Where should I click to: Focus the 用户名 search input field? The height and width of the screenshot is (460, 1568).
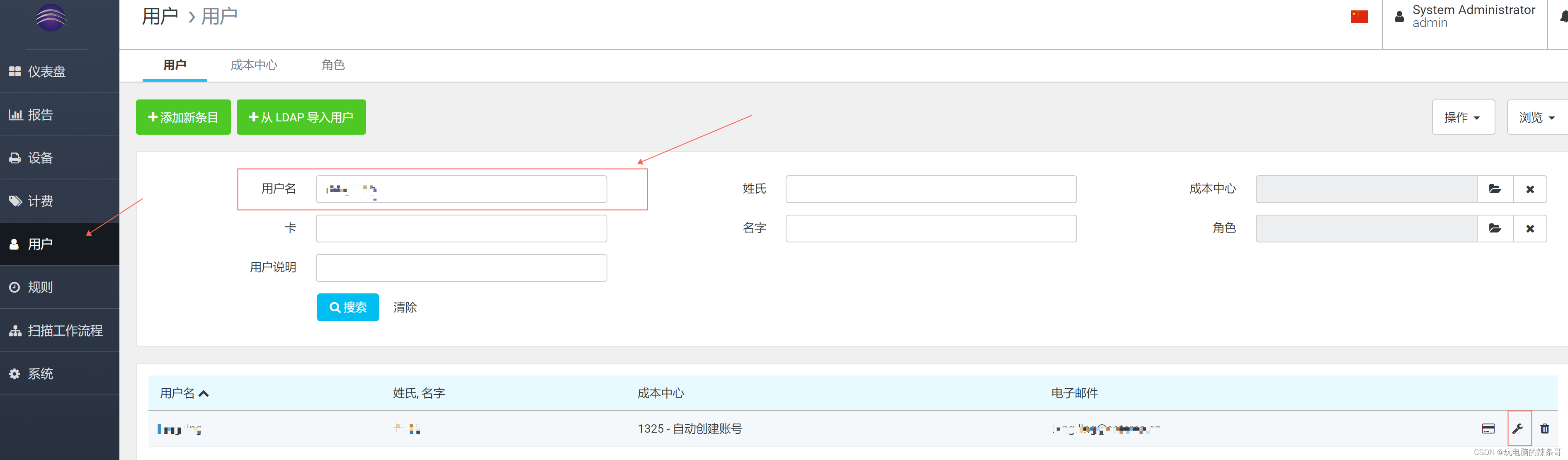(x=461, y=189)
